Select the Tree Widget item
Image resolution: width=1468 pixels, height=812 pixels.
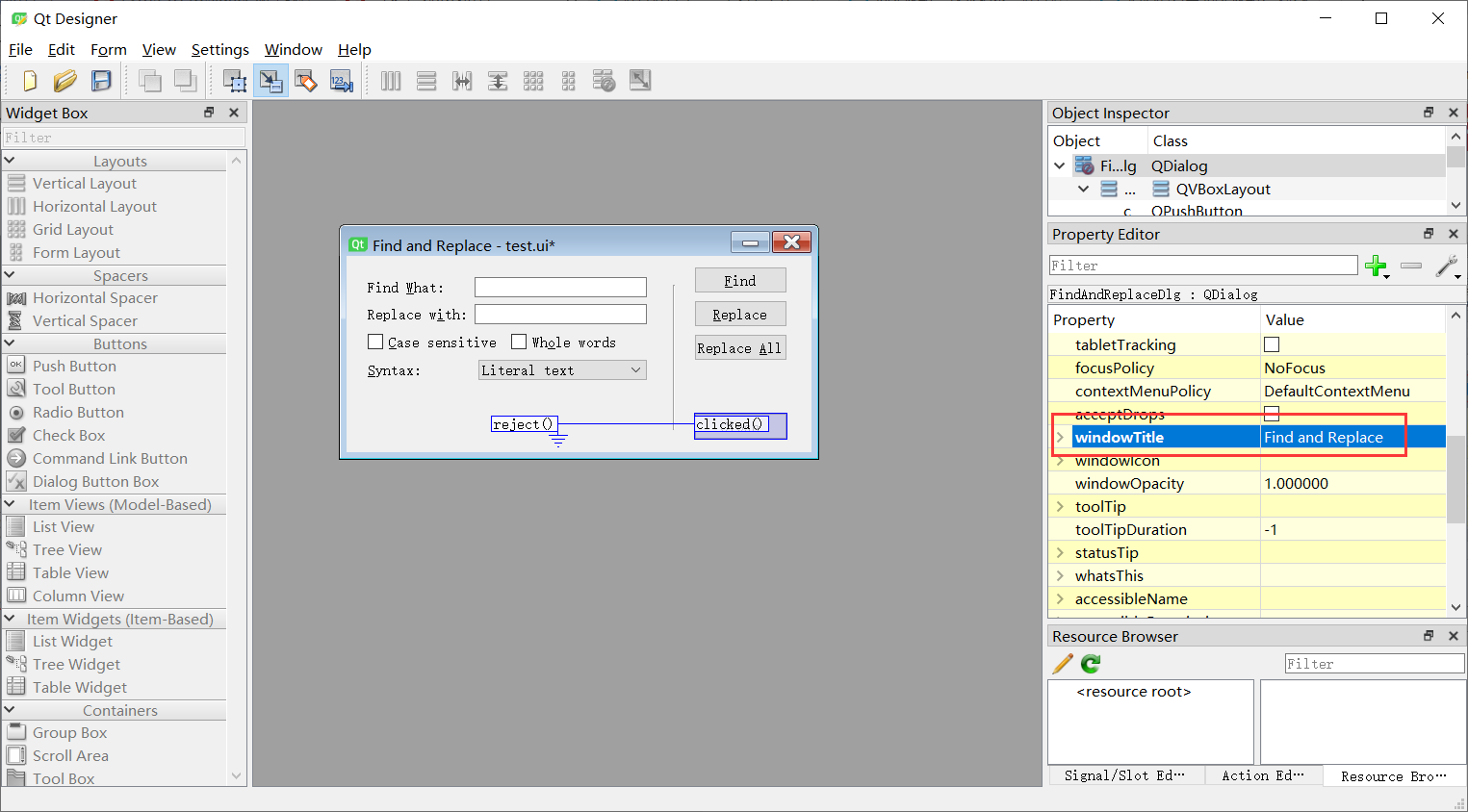click(76, 664)
